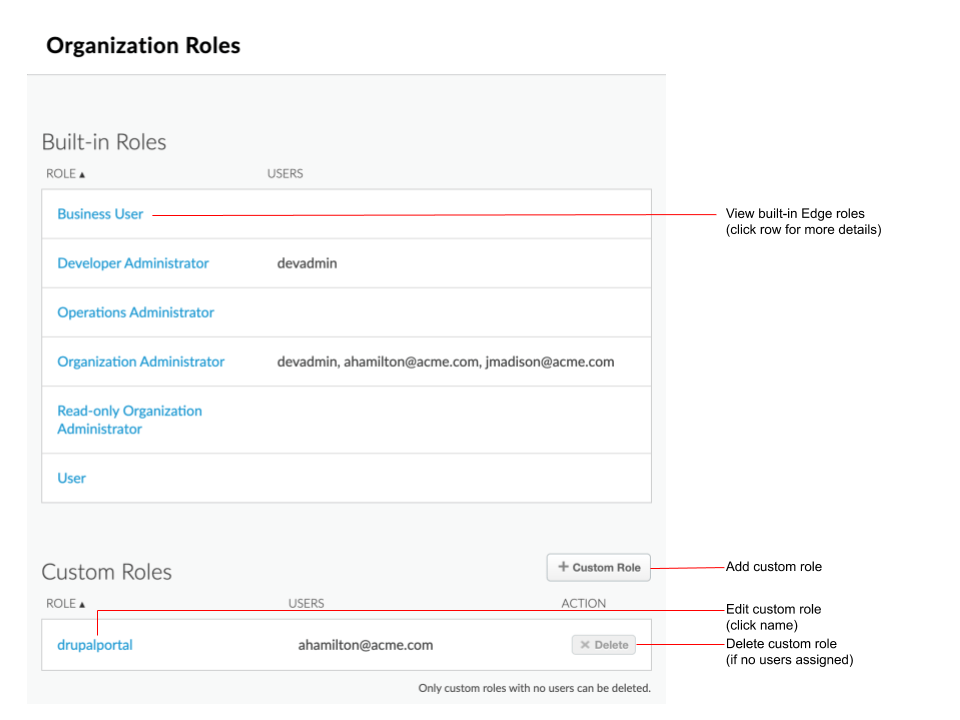Open the User built-in role

pyautogui.click(x=70, y=478)
